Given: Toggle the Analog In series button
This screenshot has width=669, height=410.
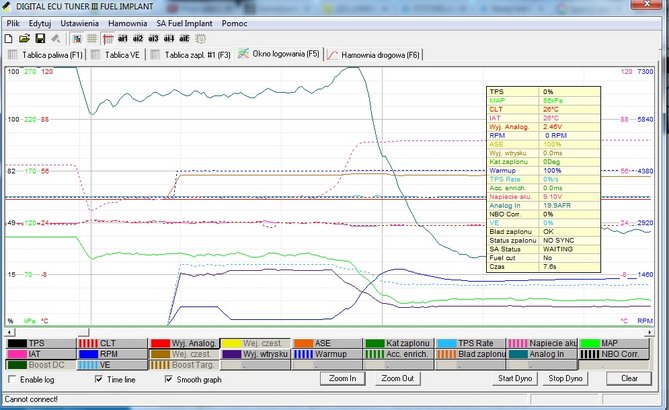Looking at the screenshot, I should pyautogui.click(x=542, y=354).
